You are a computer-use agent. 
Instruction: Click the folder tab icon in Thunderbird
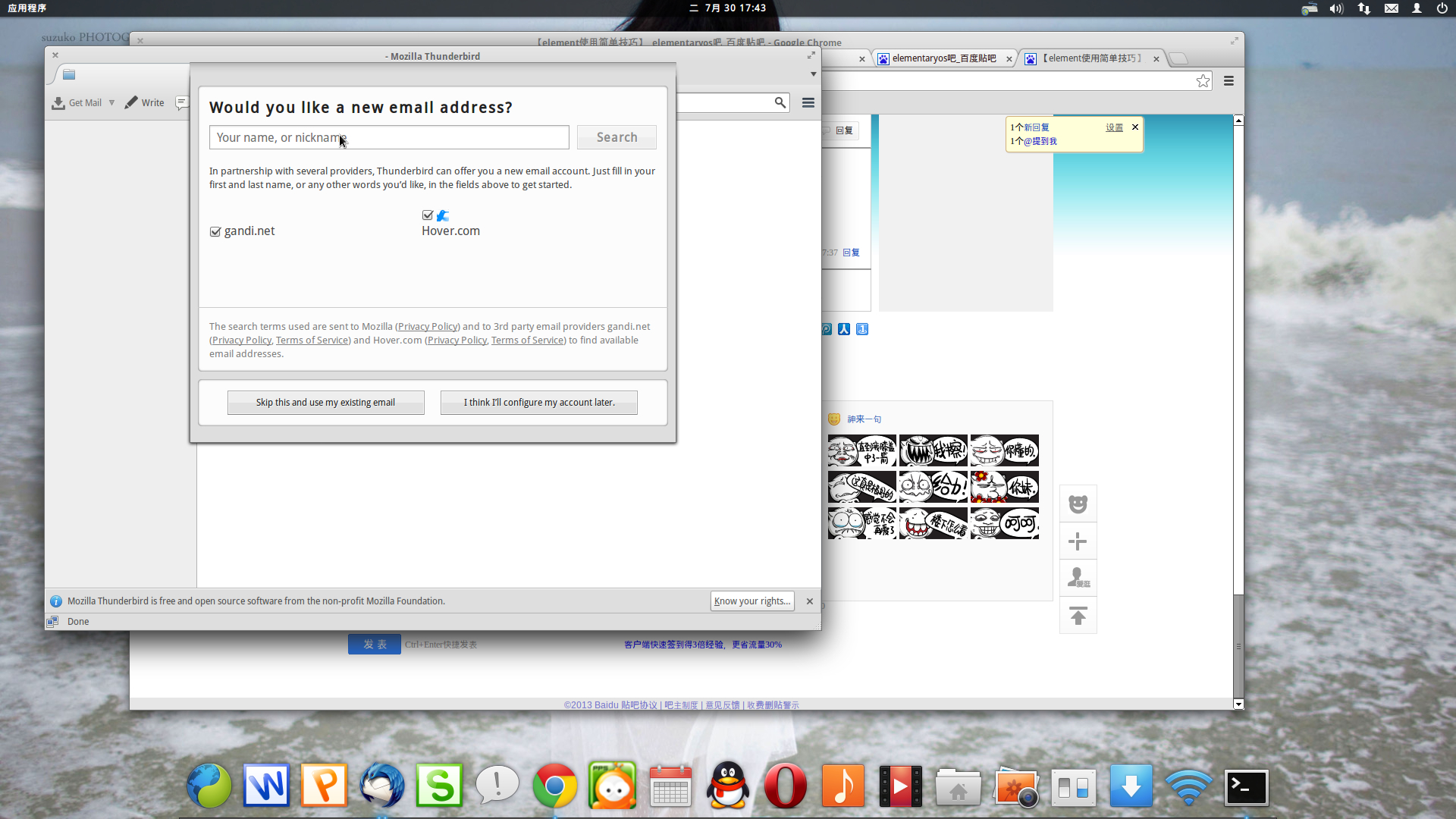click(x=69, y=74)
